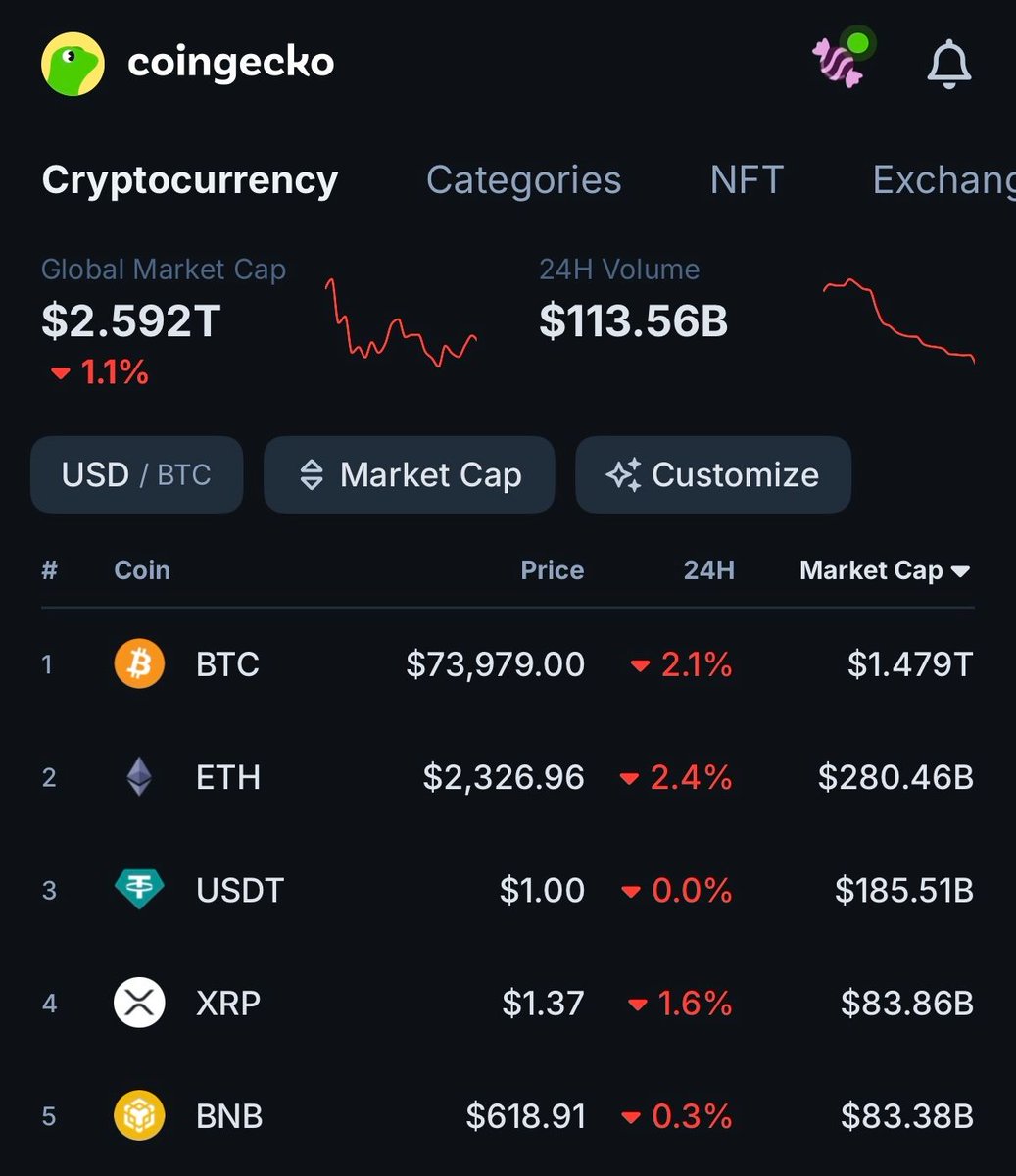Tap the BNB coin icon

tap(139, 1116)
